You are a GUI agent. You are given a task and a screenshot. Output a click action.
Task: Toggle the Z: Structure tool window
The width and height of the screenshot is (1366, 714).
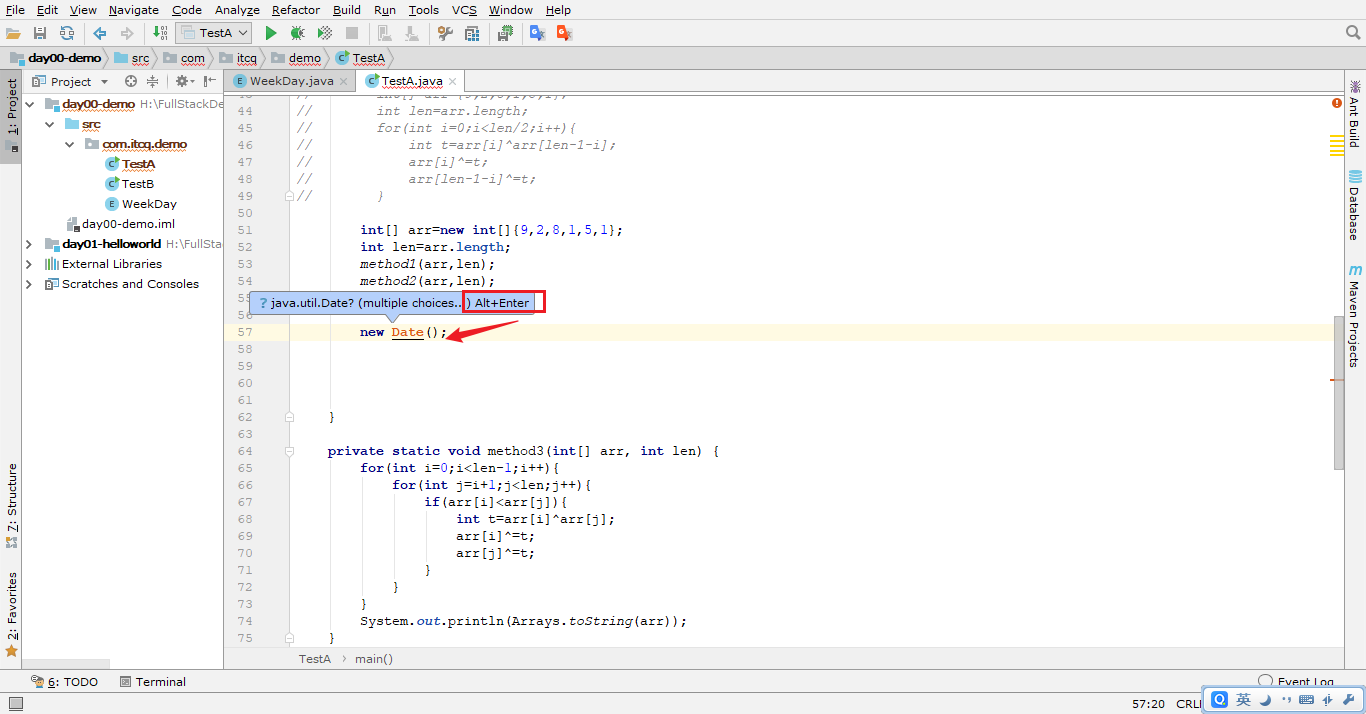point(11,505)
